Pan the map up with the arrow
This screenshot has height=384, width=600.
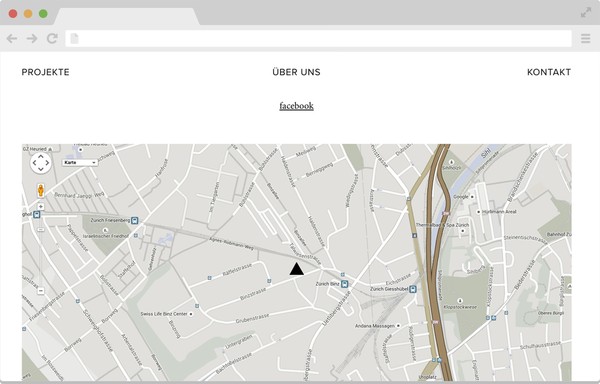(x=41, y=156)
